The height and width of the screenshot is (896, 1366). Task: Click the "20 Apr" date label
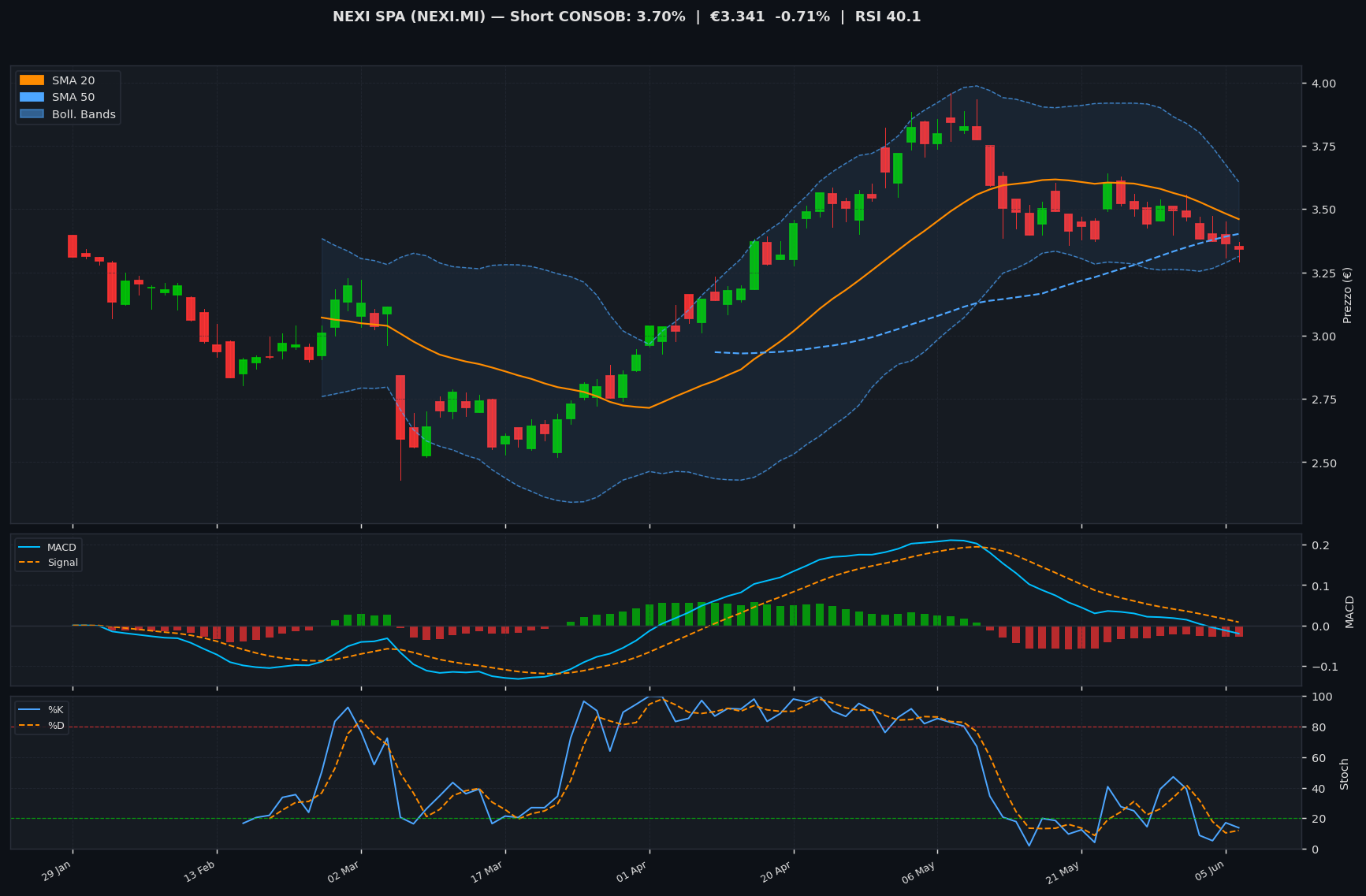coord(776,872)
